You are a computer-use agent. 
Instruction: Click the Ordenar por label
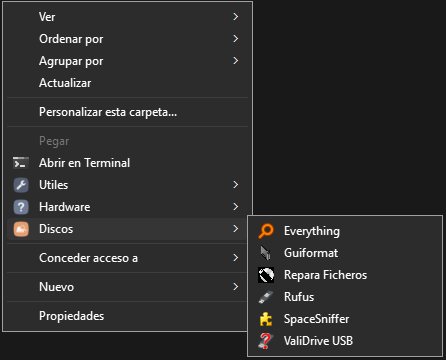(x=71, y=39)
